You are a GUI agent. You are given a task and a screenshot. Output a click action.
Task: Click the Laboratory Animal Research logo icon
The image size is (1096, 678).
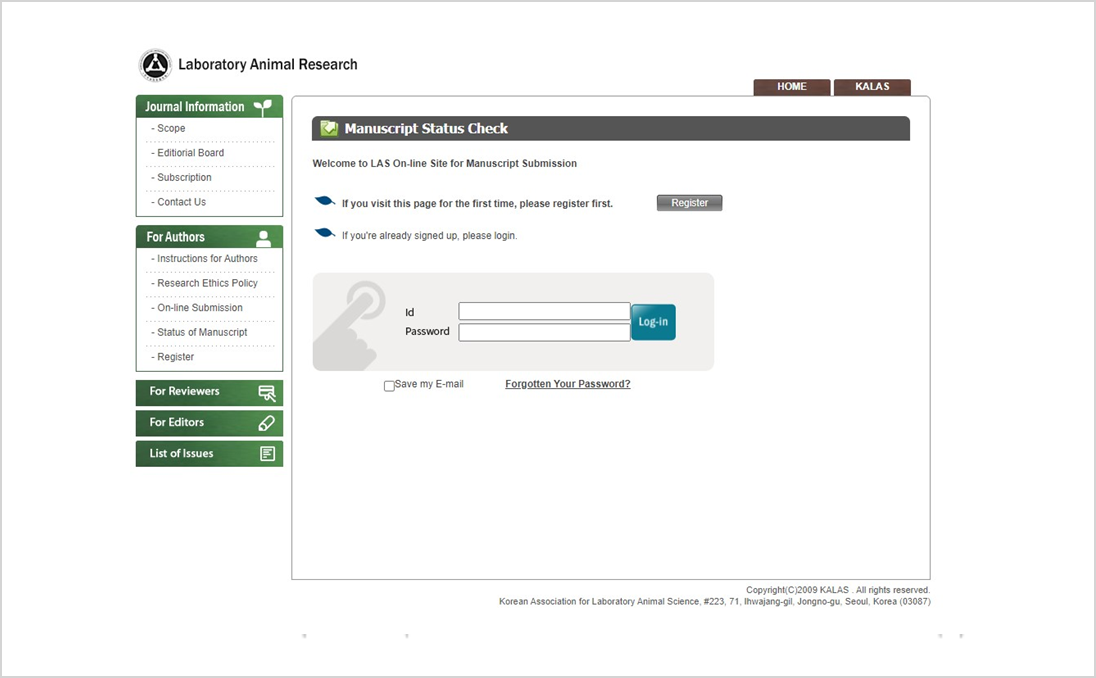pyautogui.click(x=155, y=65)
